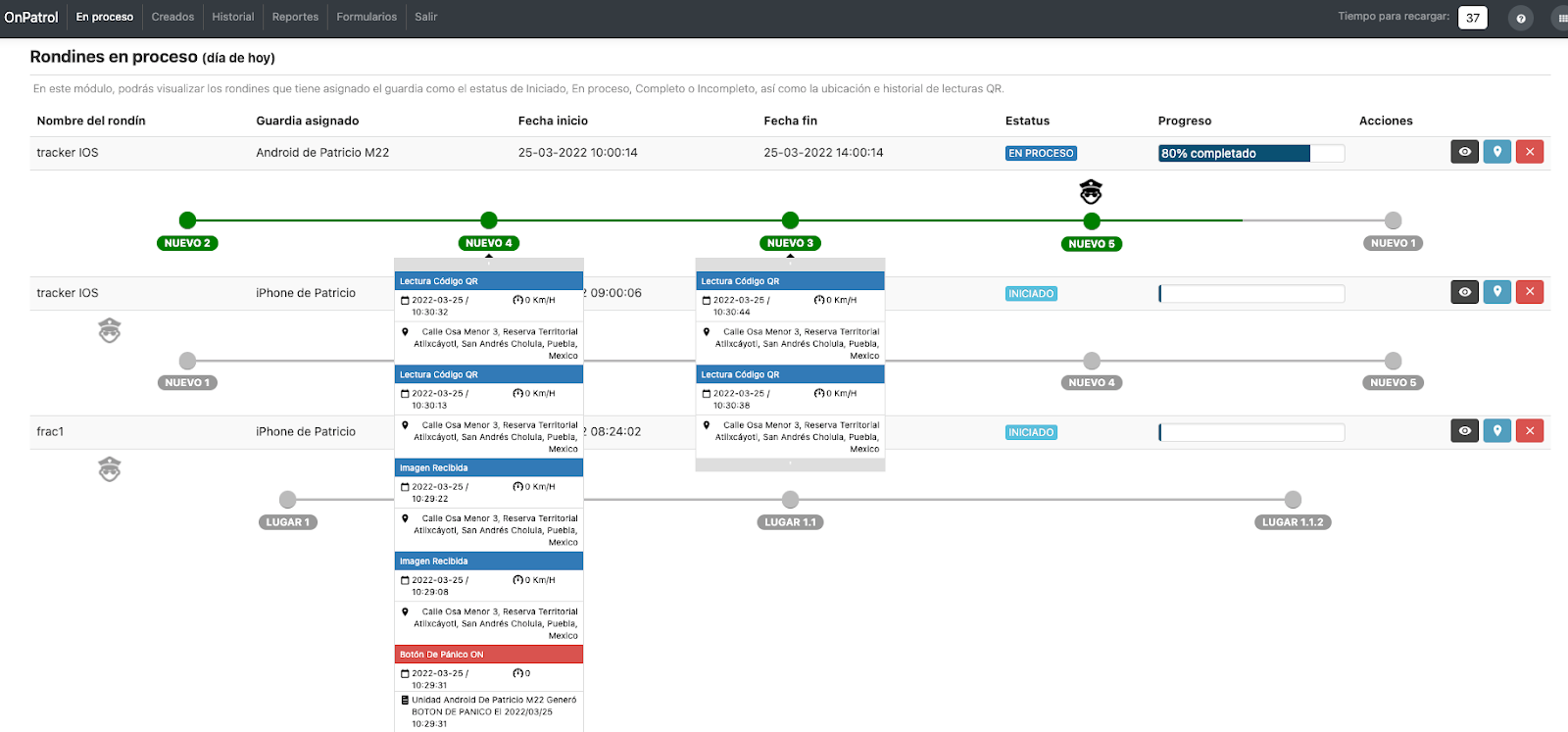Click the guard icon above NUEVO 5 checkpoint

click(x=1091, y=191)
